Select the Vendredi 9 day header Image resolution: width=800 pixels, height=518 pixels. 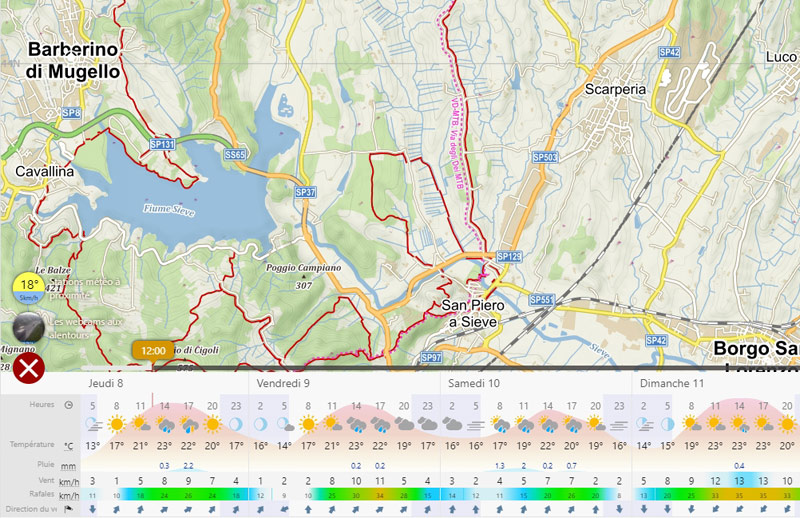[x=283, y=383]
